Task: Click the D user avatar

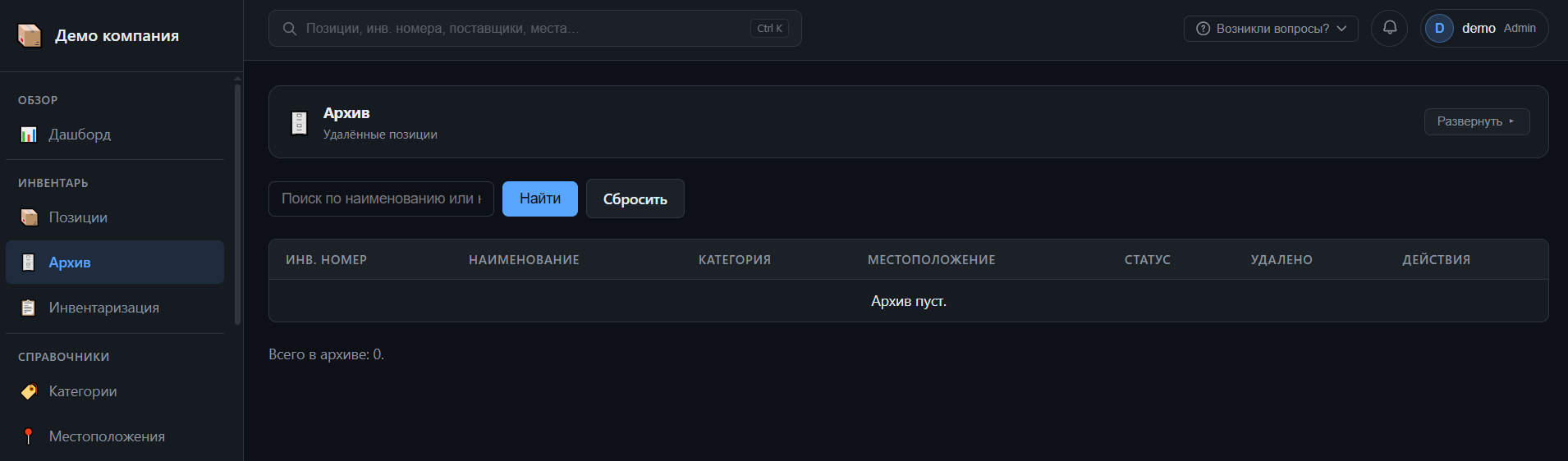Action: 1439,28
